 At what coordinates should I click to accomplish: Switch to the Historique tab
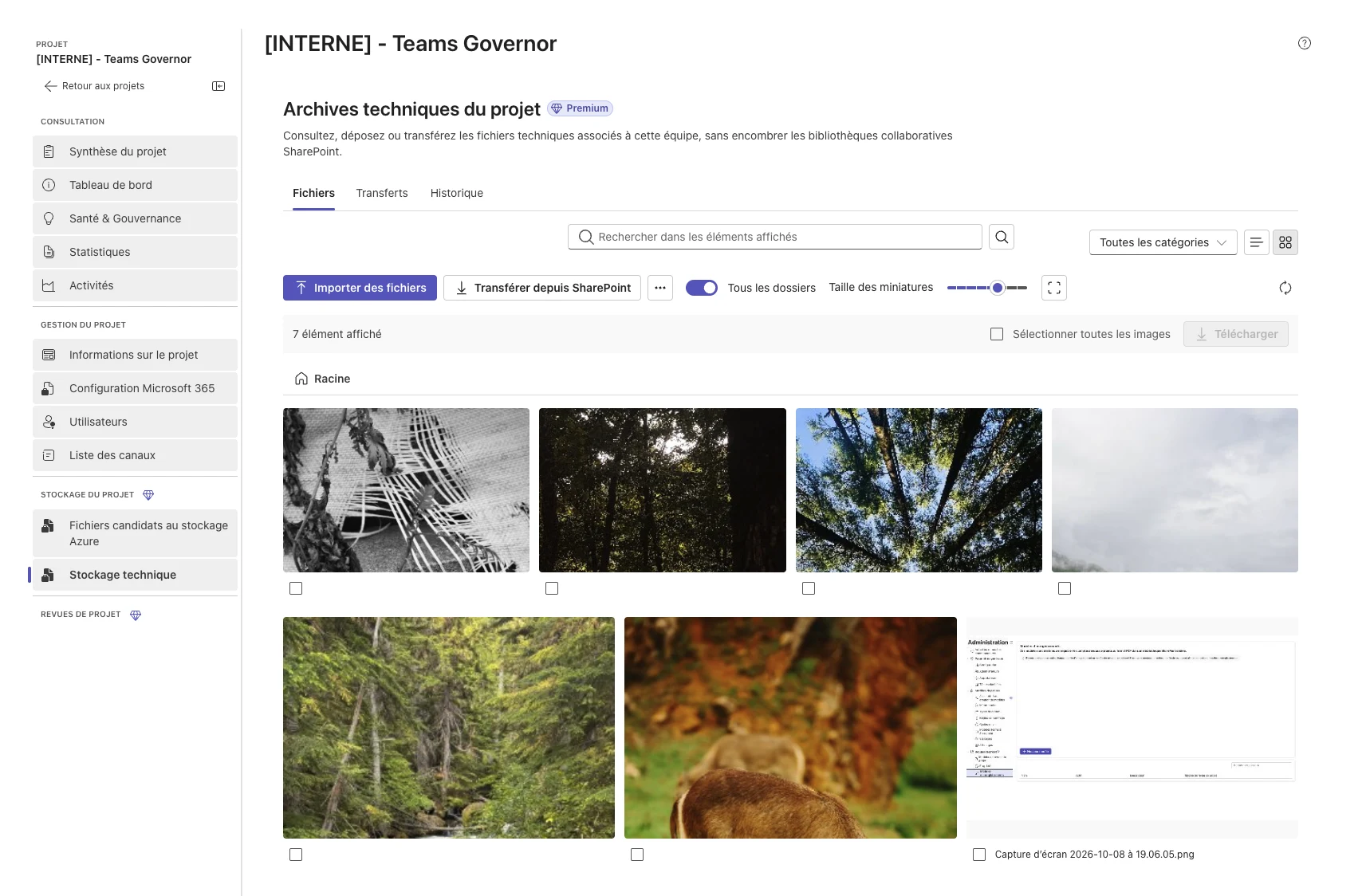point(457,193)
